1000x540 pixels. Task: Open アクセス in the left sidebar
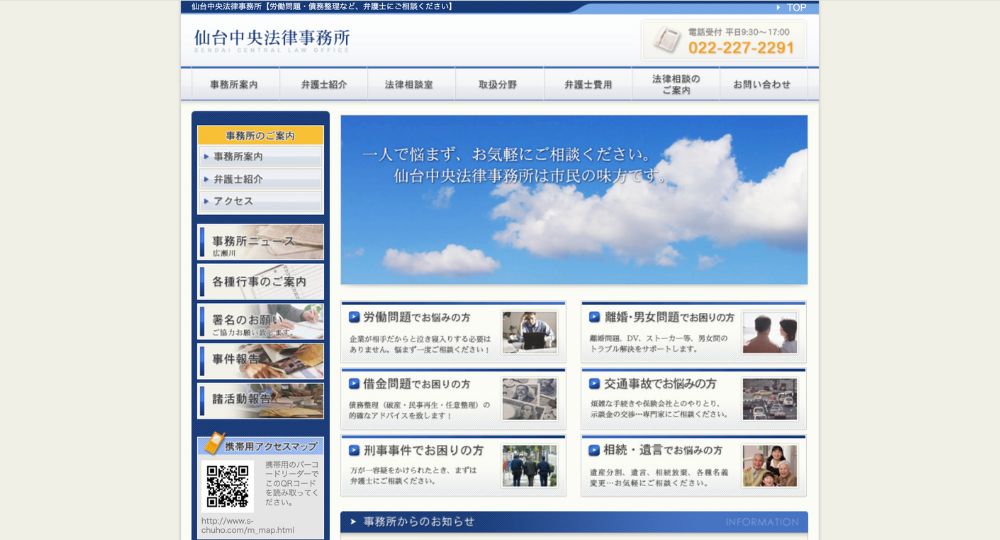pos(233,201)
